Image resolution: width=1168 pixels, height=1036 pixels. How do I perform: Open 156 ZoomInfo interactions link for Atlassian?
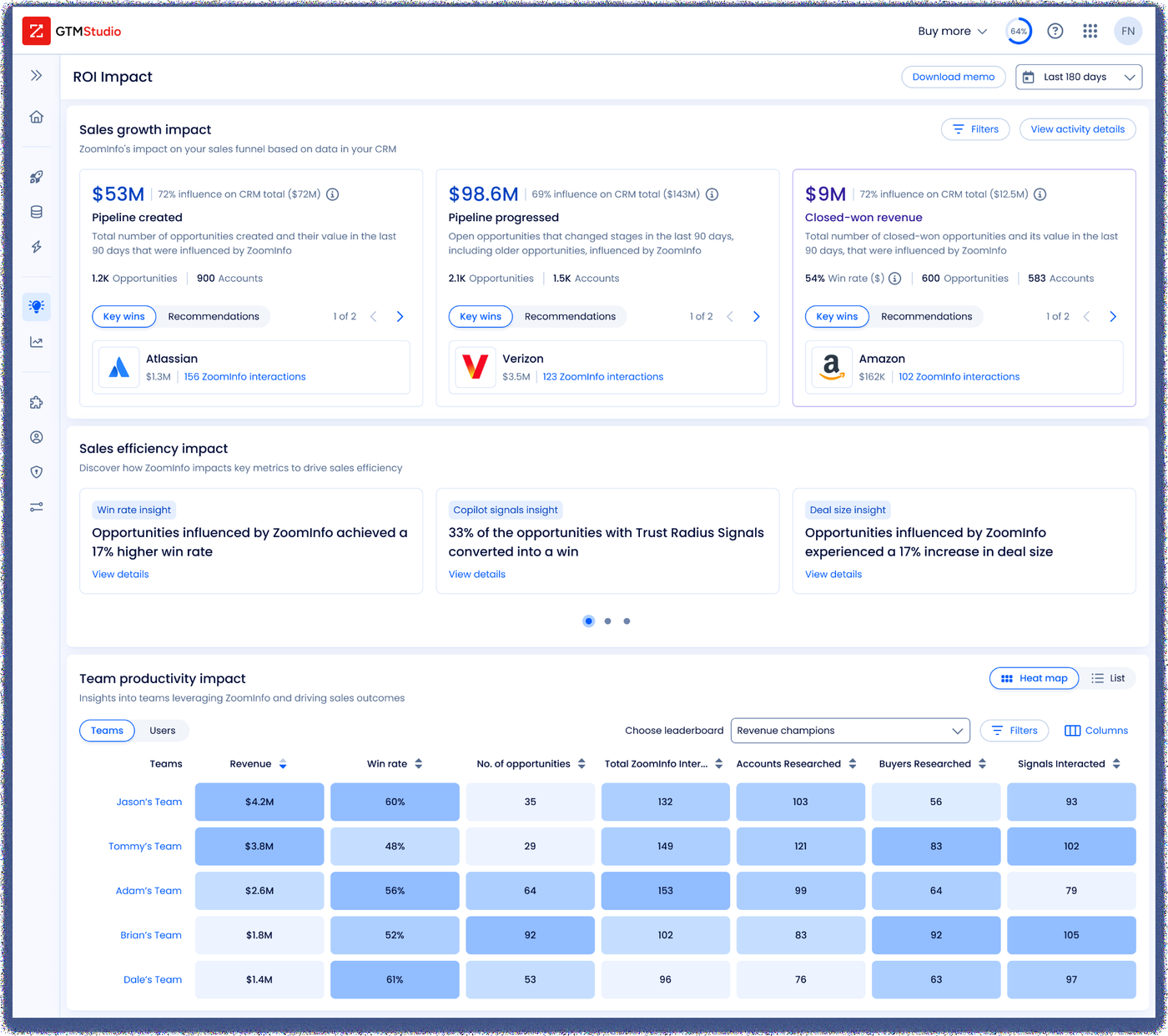[244, 377]
